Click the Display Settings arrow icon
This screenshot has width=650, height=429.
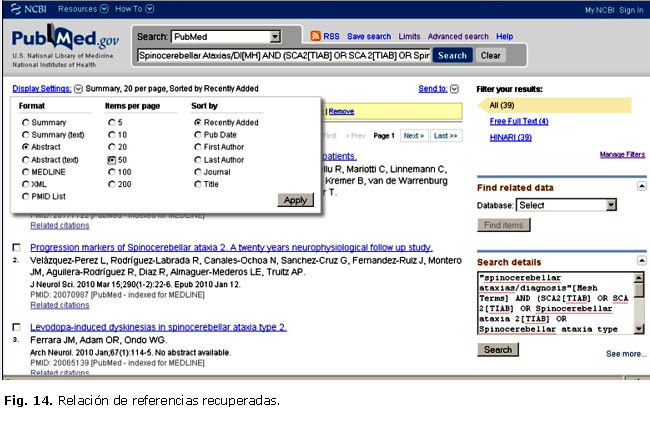79,89
